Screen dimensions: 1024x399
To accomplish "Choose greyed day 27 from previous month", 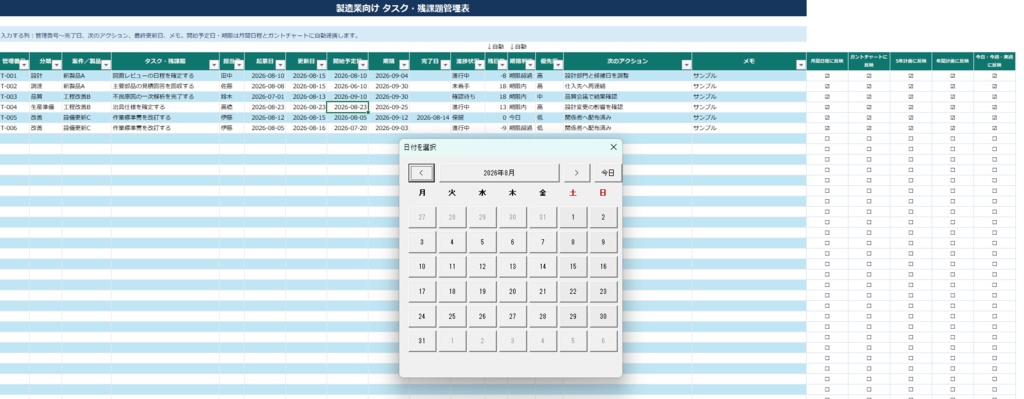I will (422, 217).
